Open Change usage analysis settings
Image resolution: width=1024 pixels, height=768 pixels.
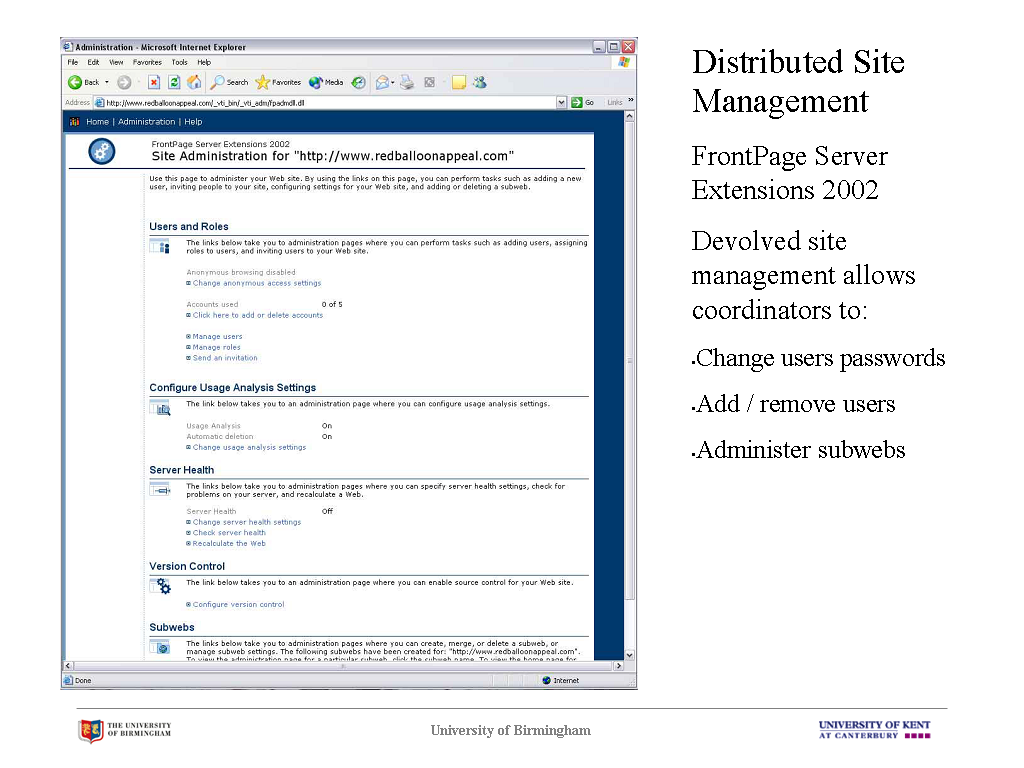(x=249, y=447)
